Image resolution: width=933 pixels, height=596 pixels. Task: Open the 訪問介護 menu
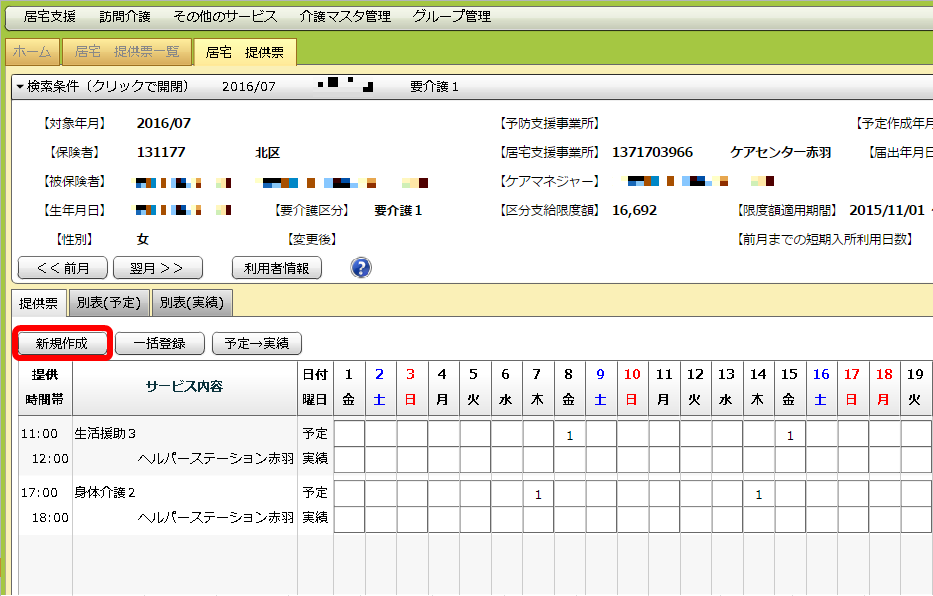pos(128,16)
